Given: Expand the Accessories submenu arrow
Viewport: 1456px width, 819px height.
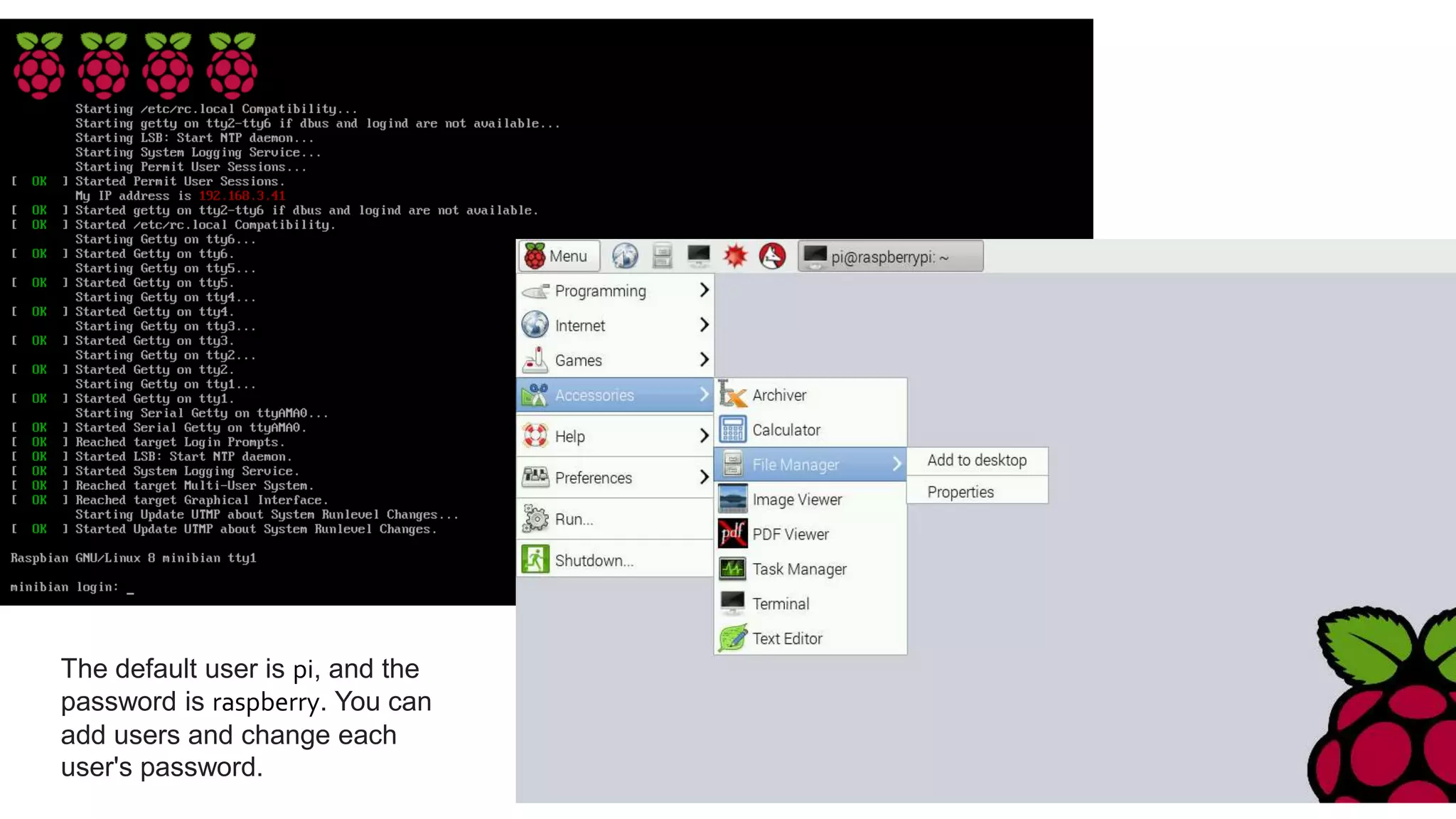Looking at the screenshot, I should [704, 395].
